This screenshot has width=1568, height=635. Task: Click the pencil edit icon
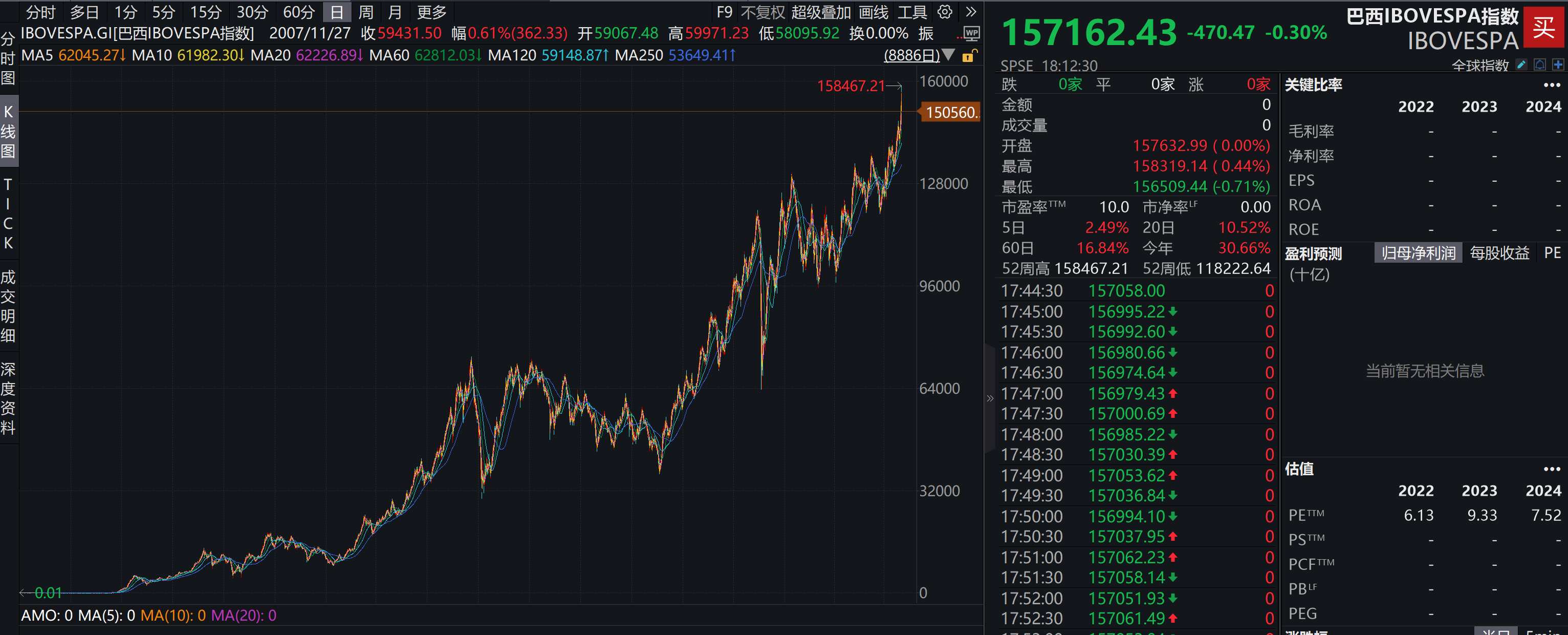(1521, 65)
